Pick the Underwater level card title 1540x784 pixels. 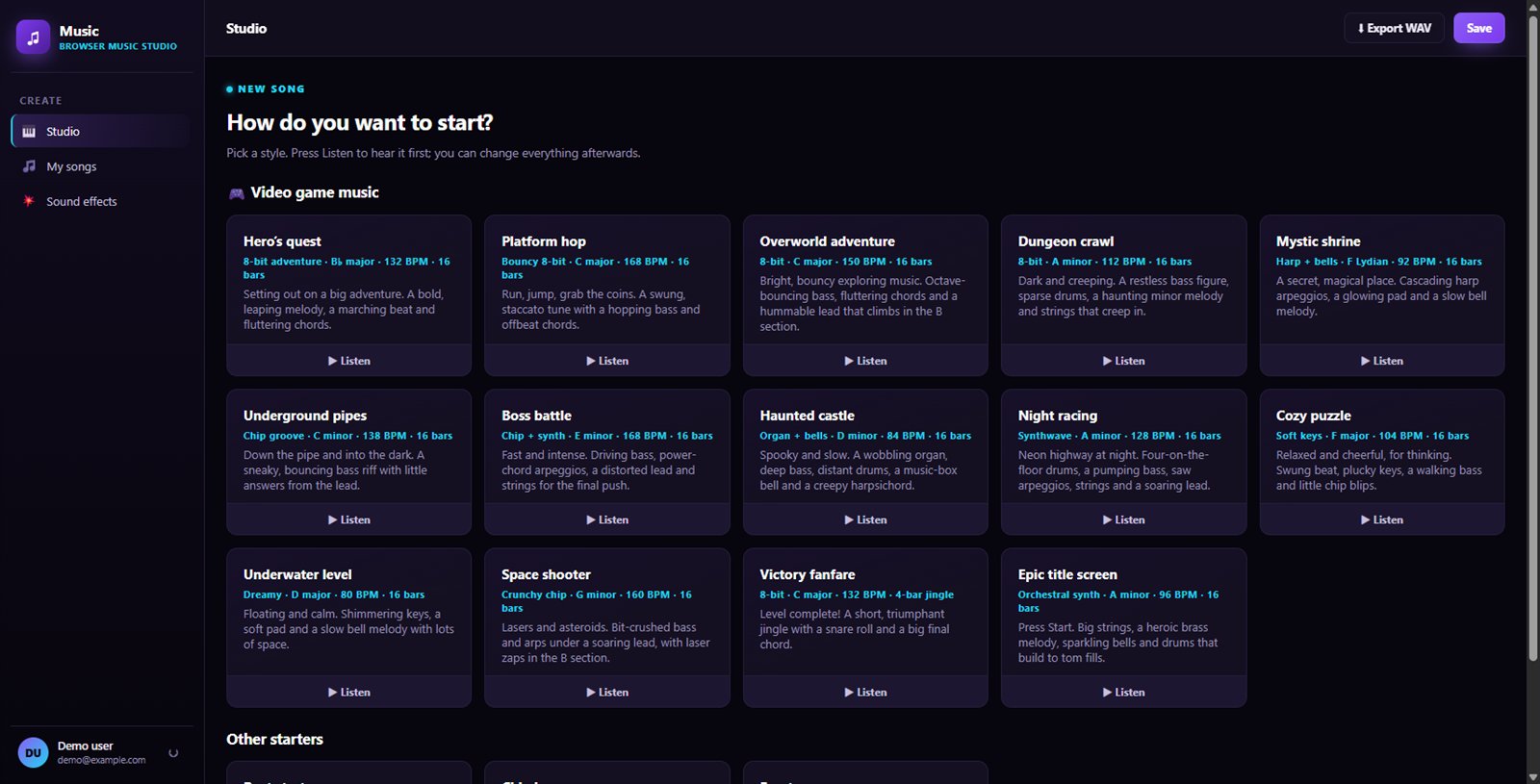point(297,574)
